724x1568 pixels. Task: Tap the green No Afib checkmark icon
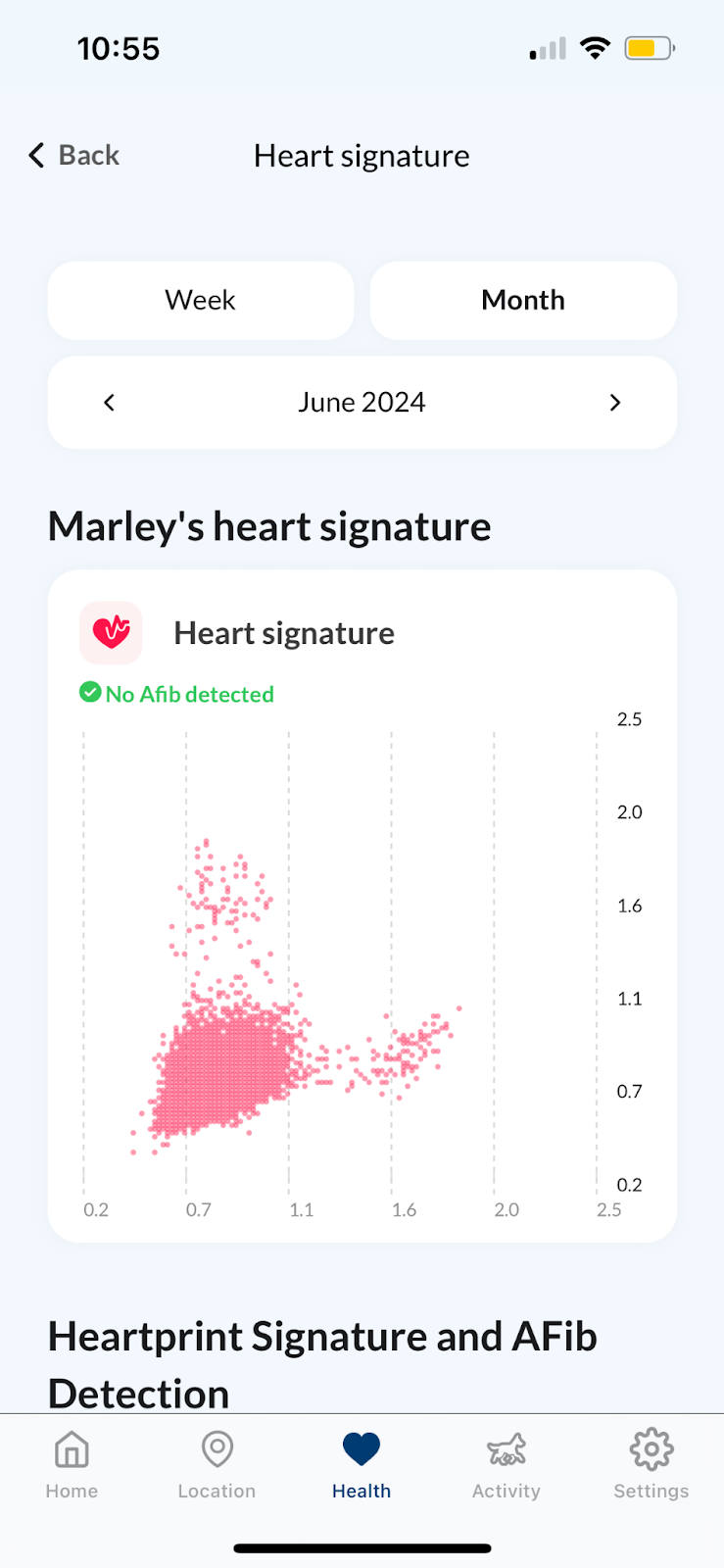coord(90,693)
